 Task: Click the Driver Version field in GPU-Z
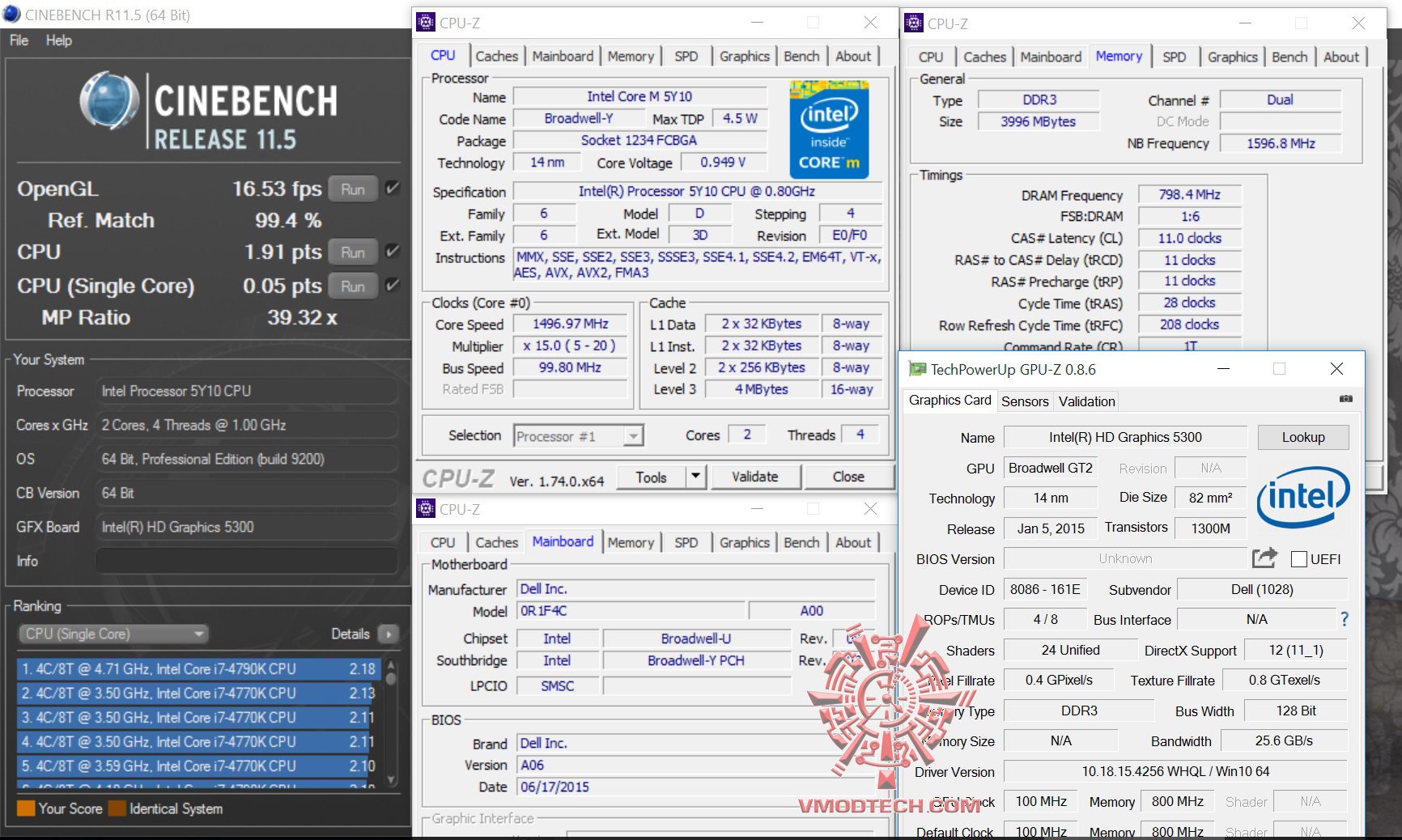click(x=1175, y=771)
